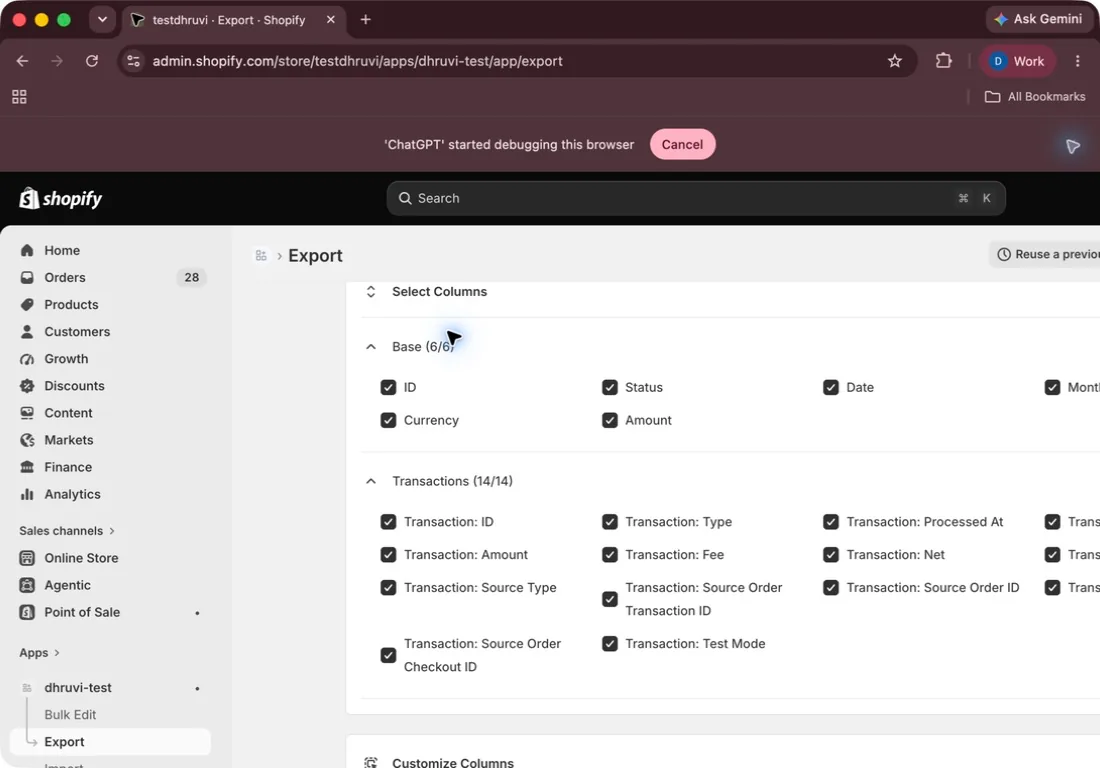The width and height of the screenshot is (1100, 768).
Task: Click the Products tag icon
Action: (27, 304)
